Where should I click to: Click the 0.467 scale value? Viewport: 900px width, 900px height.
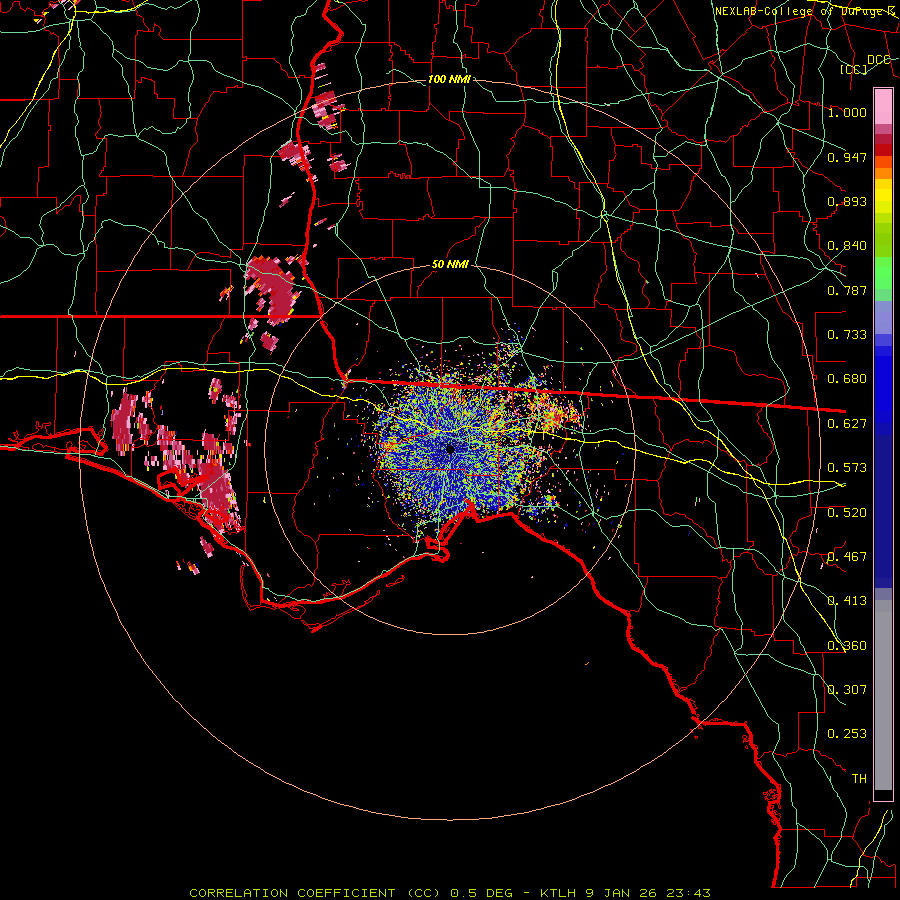click(x=847, y=557)
